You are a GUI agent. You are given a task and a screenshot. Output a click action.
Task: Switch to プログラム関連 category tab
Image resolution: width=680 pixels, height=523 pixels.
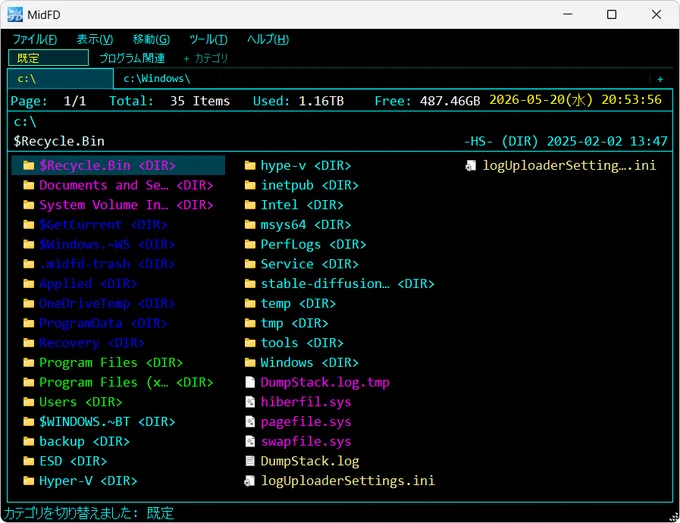pos(132,58)
